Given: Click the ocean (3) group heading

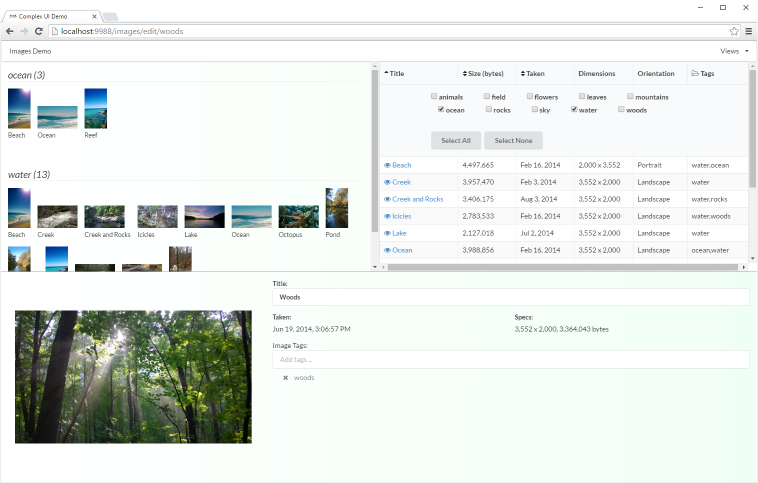Looking at the screenshot, I should [27, 75].
